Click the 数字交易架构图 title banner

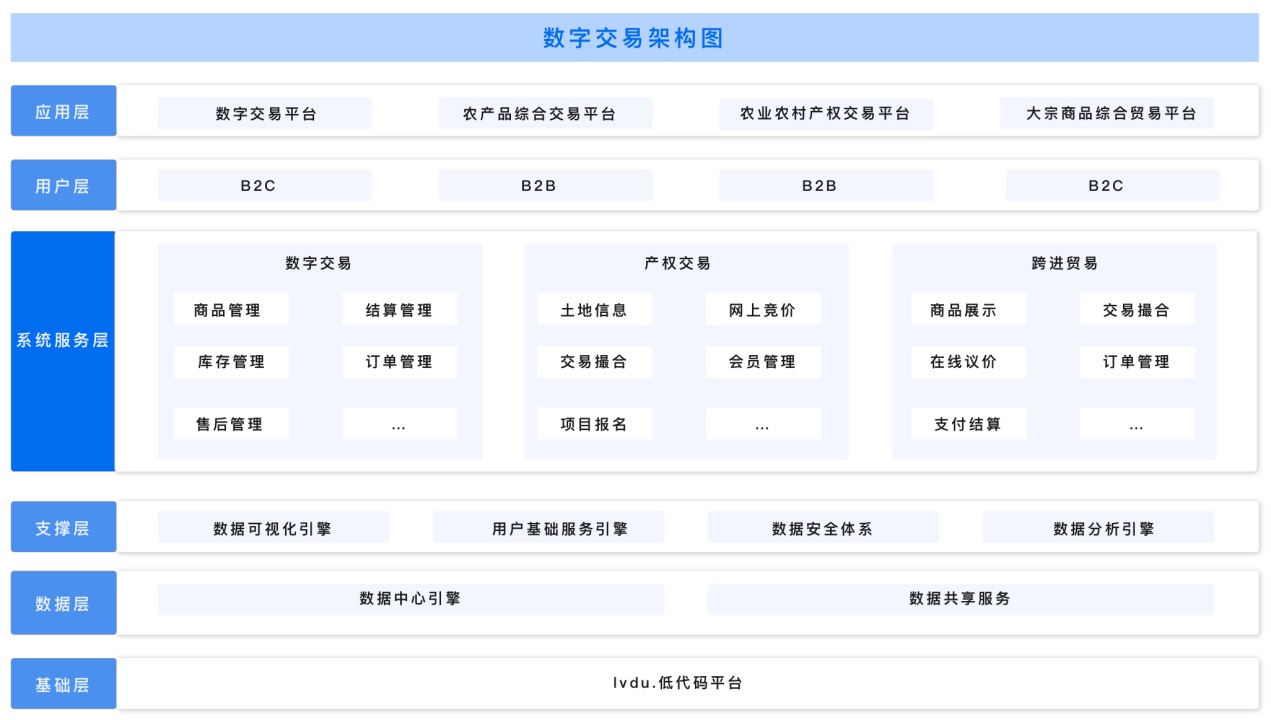click(634, 38)
